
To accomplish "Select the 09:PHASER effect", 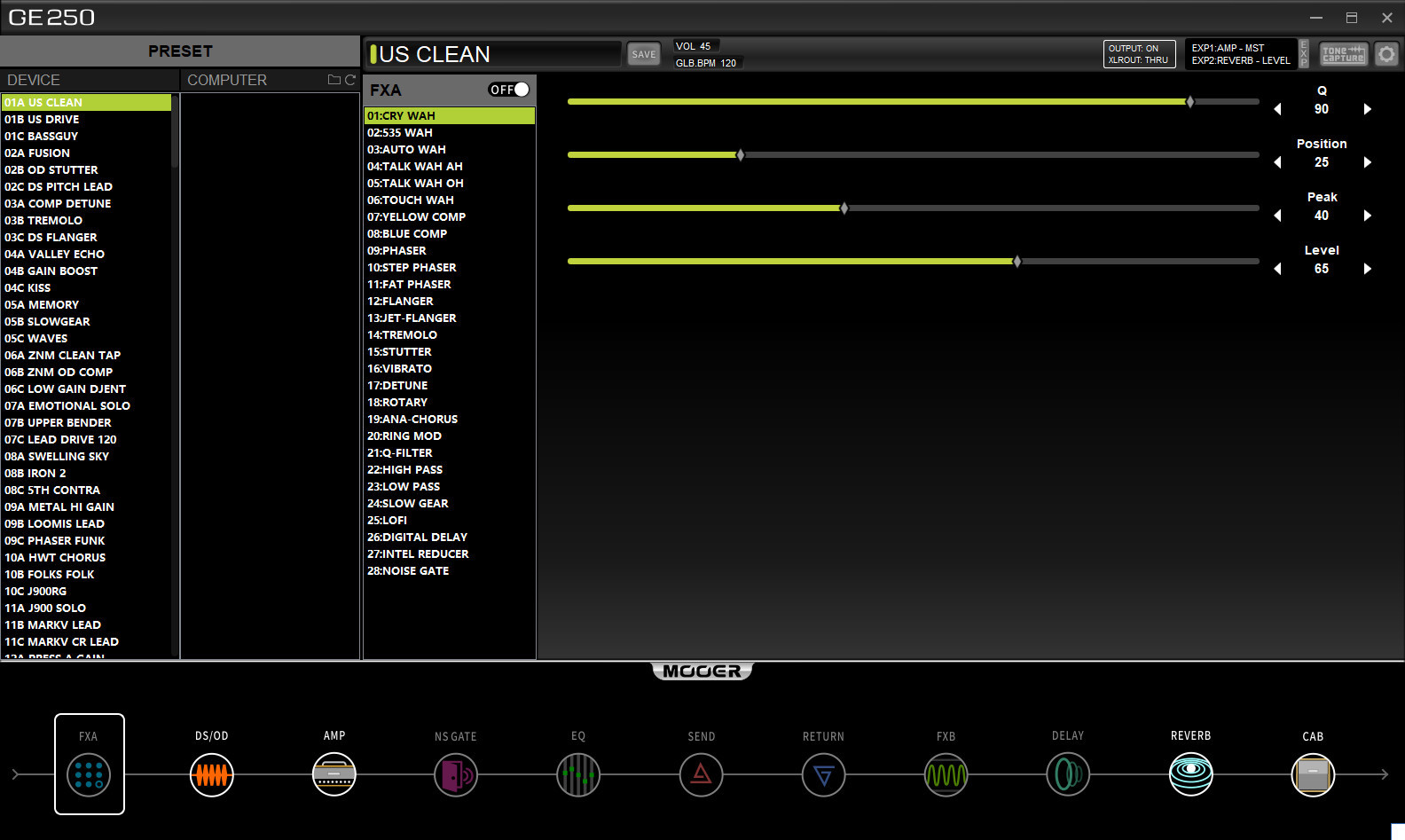I will tap(450, 251).
